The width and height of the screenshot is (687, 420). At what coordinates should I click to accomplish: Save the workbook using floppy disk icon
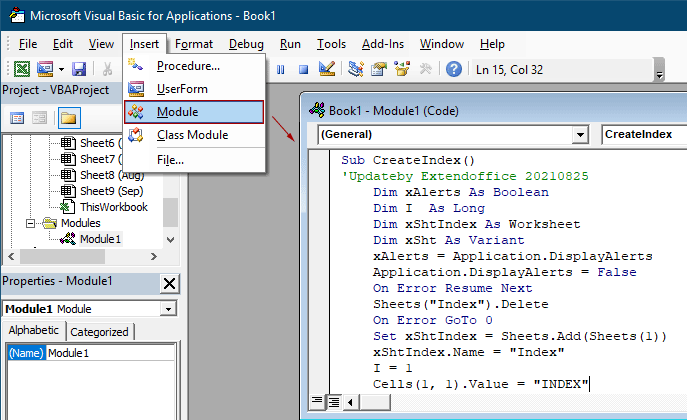pyautogui.click(x=79, y=69)
